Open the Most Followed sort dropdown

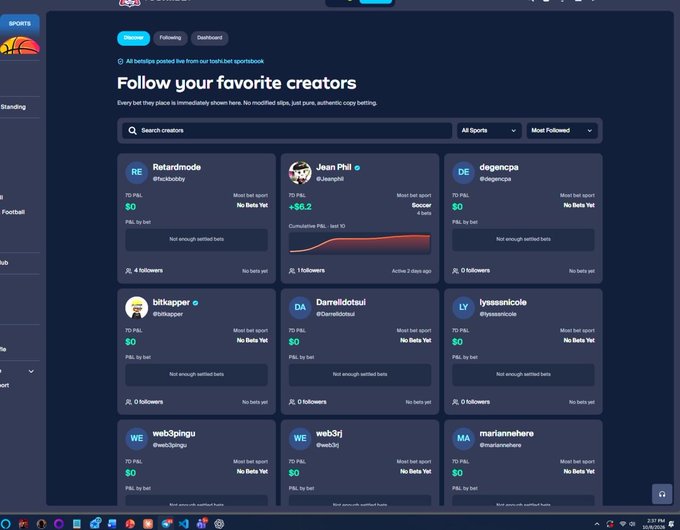click(x=562, y=131)
